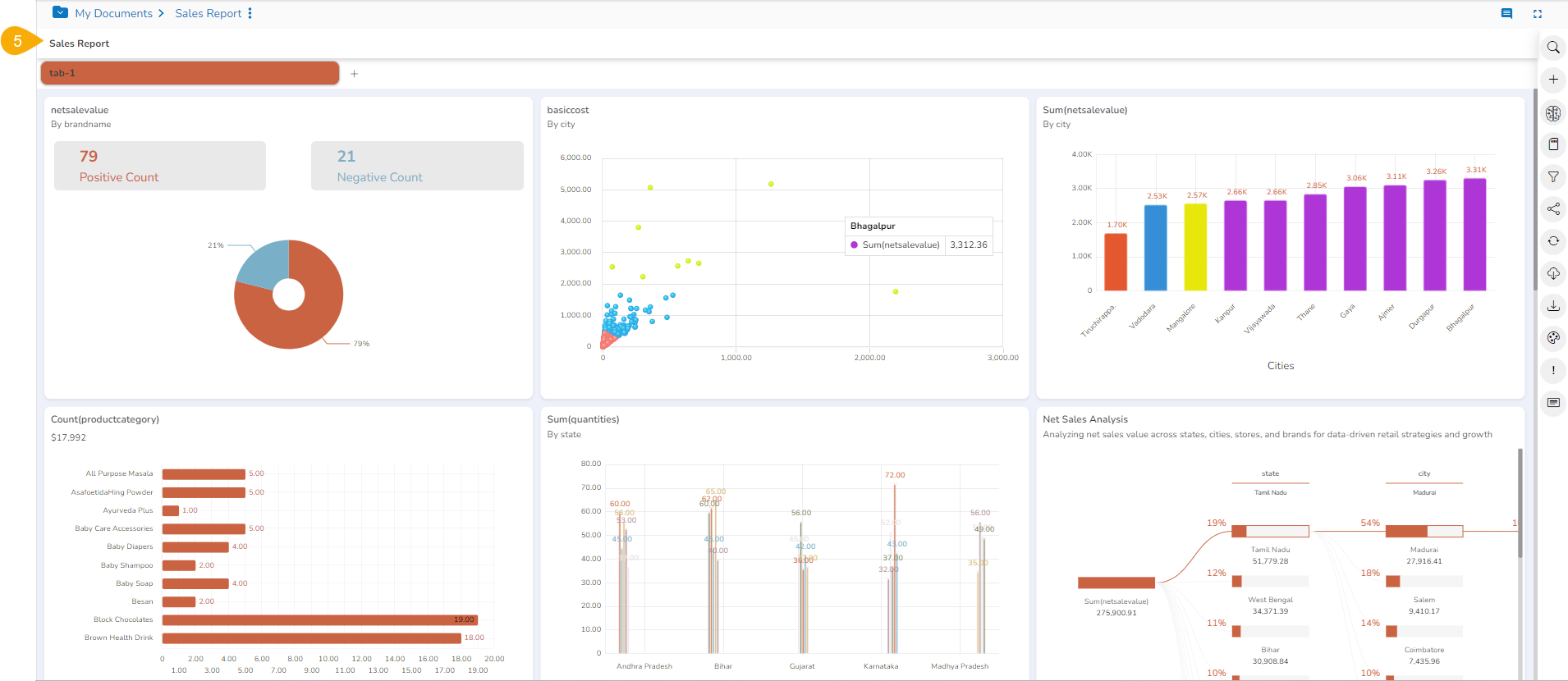Click the Ayurveda Plus bar labeled 1.00

click(x=171, y=510)
